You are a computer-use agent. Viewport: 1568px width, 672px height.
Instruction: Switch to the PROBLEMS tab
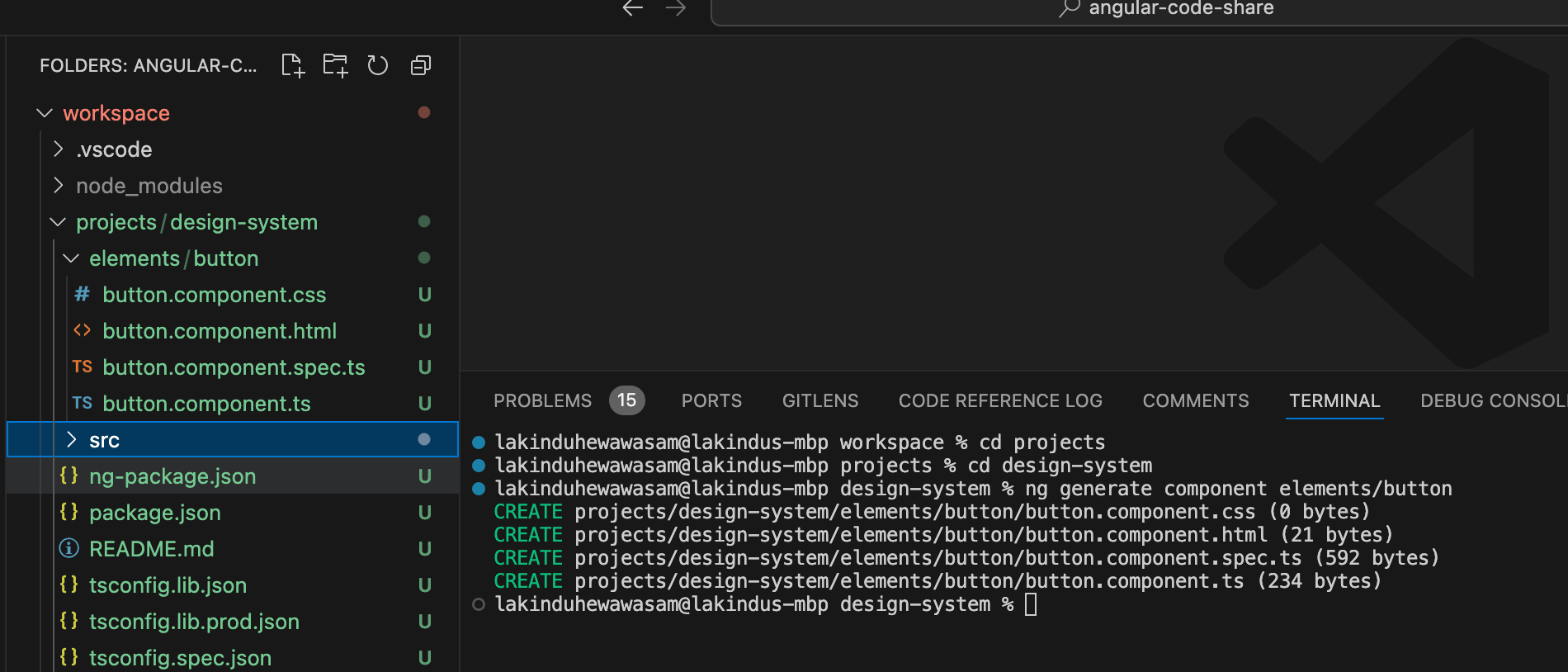542,400
